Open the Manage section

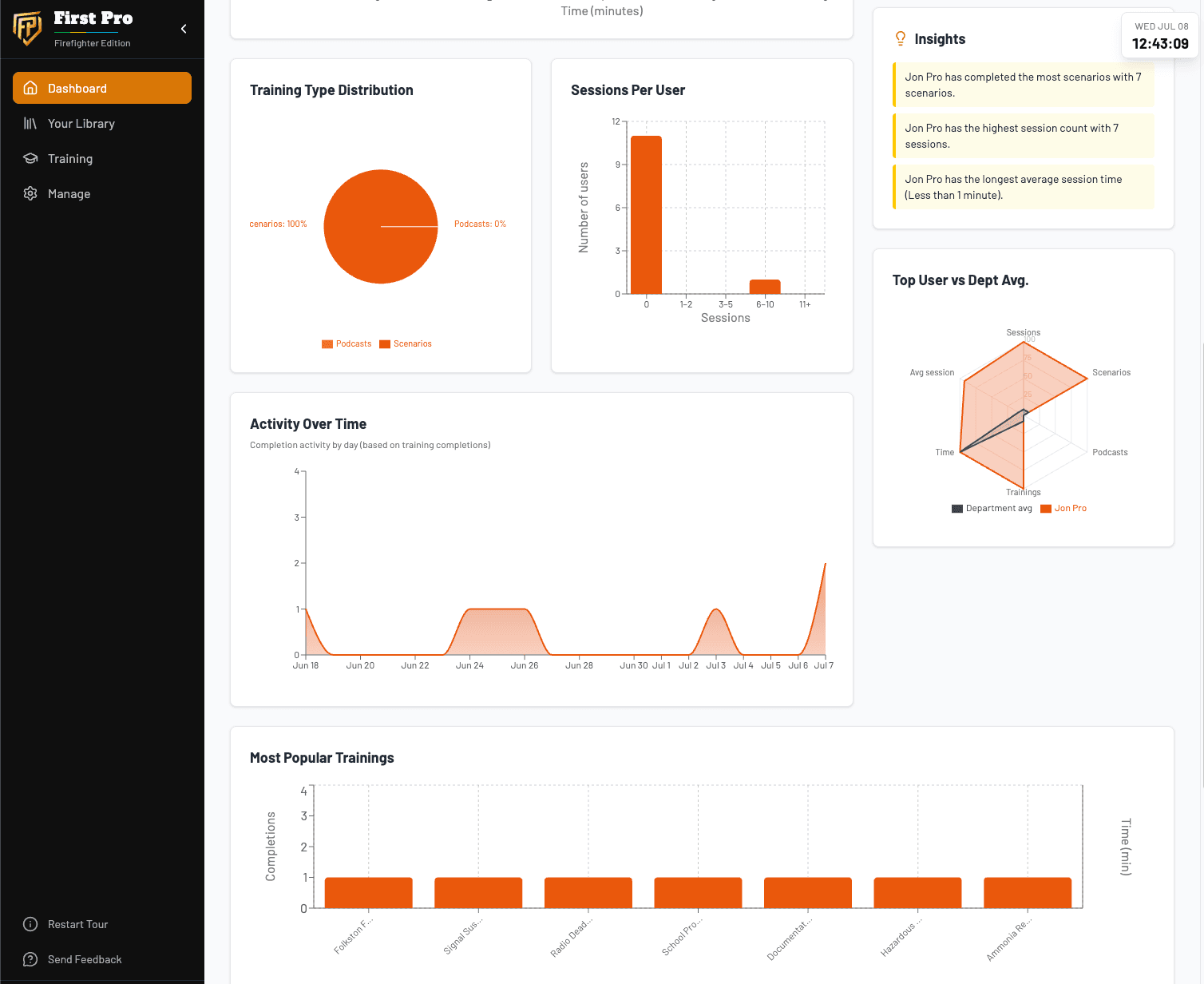coord(102,193)
